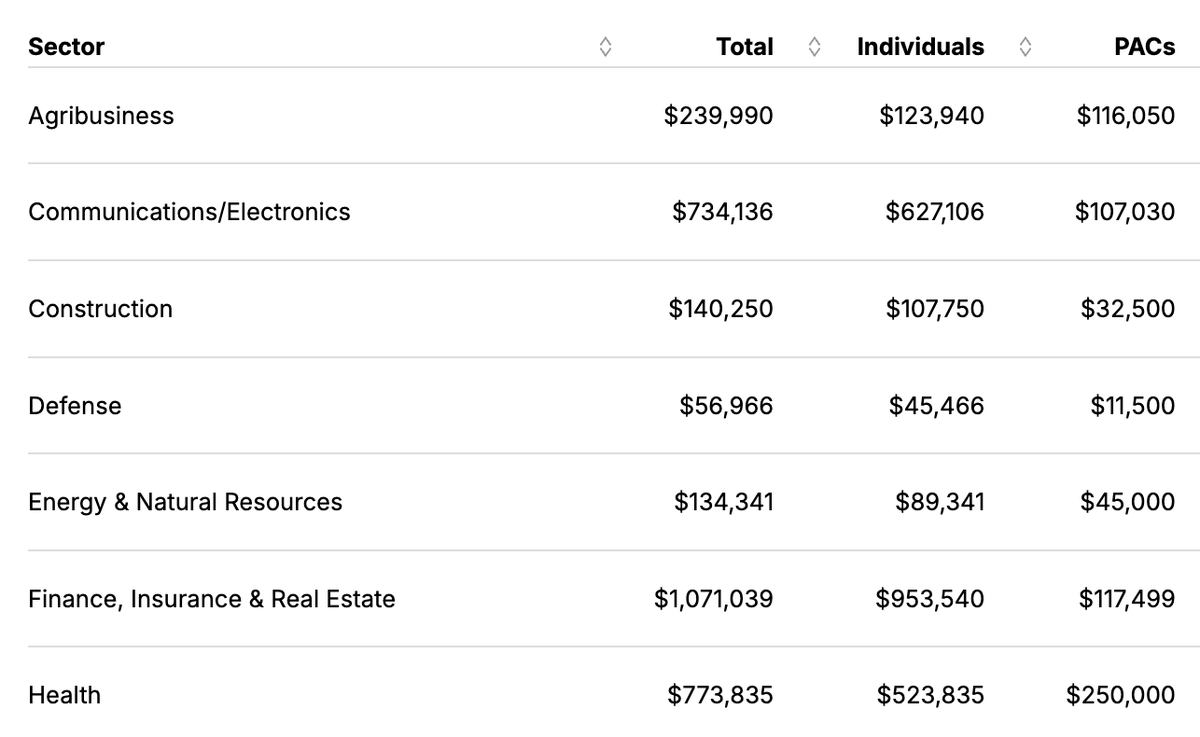
Task: Click the Total column header
Action: 744,47
